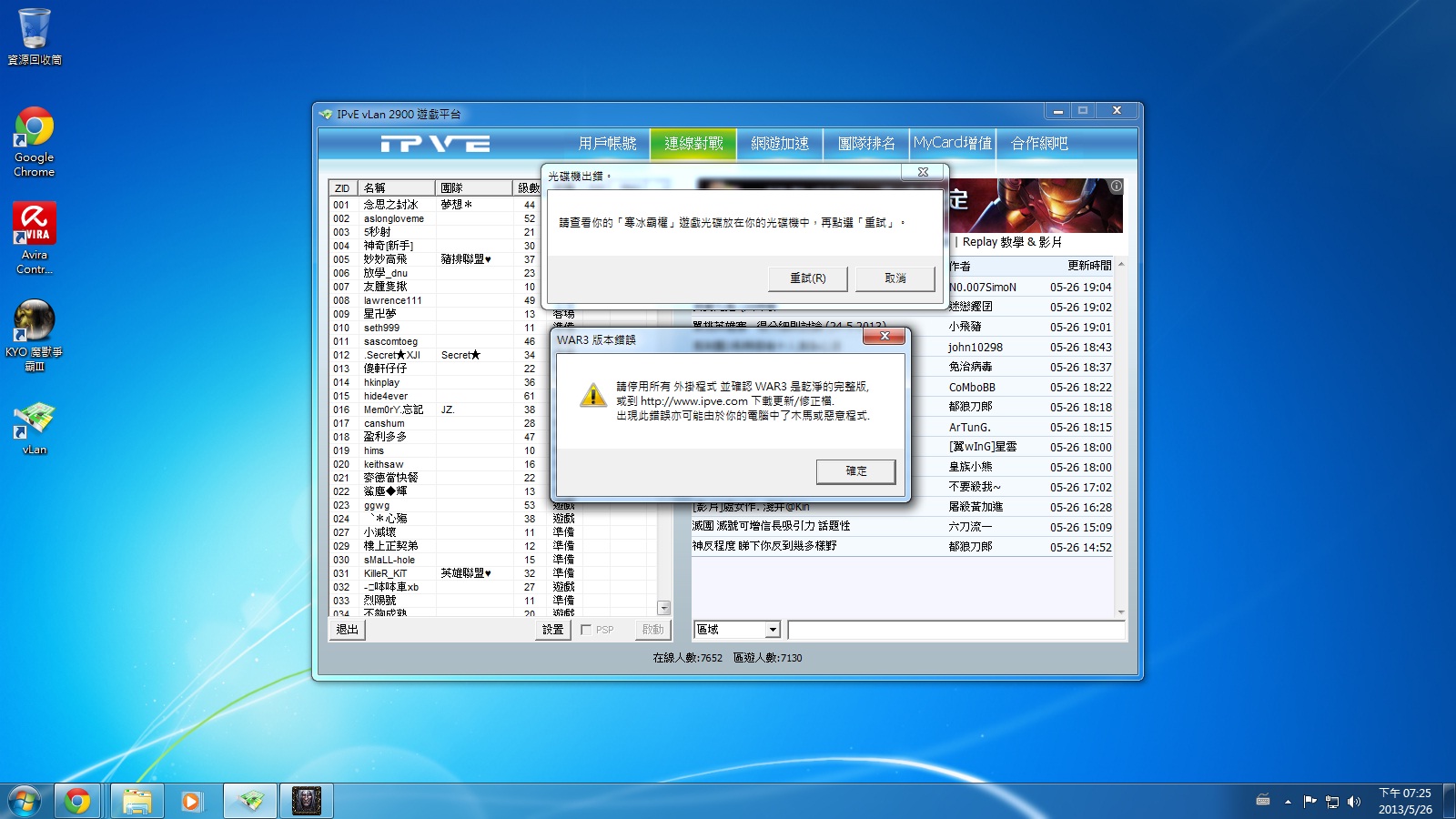This screenshot has width=1456, height=819.
Task: Expand the 區域 dropdown list
Action: click(x=773, y=630)
